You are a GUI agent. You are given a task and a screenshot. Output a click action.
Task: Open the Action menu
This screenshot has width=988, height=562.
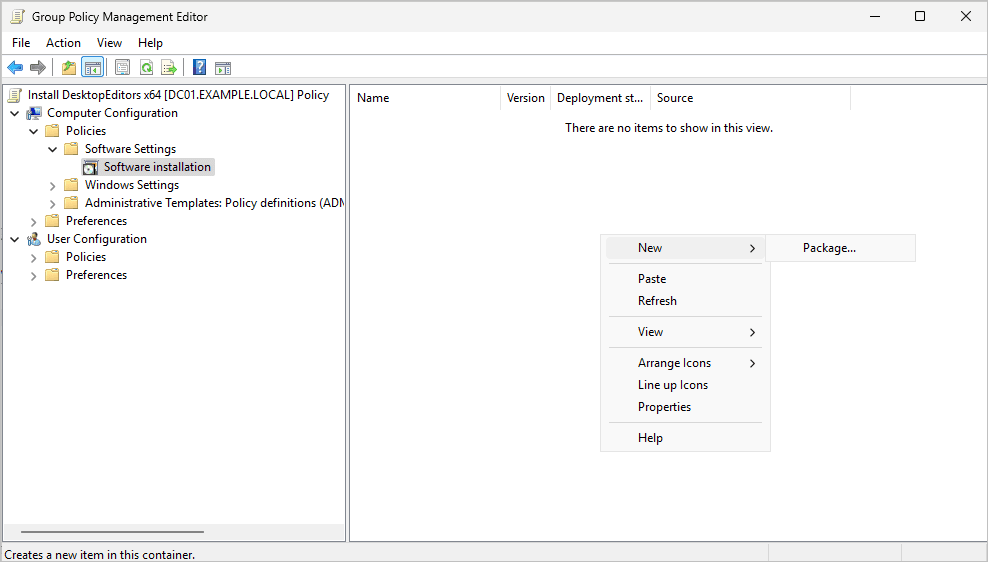pyautogui.click(x=63, y=43)
